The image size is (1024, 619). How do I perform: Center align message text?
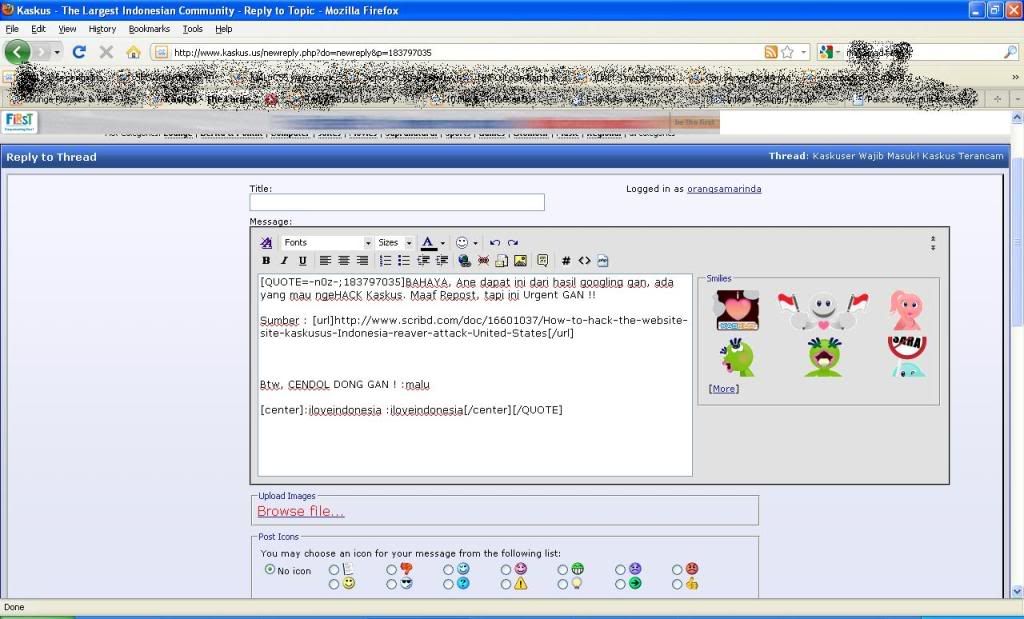[x=344, y=261]
